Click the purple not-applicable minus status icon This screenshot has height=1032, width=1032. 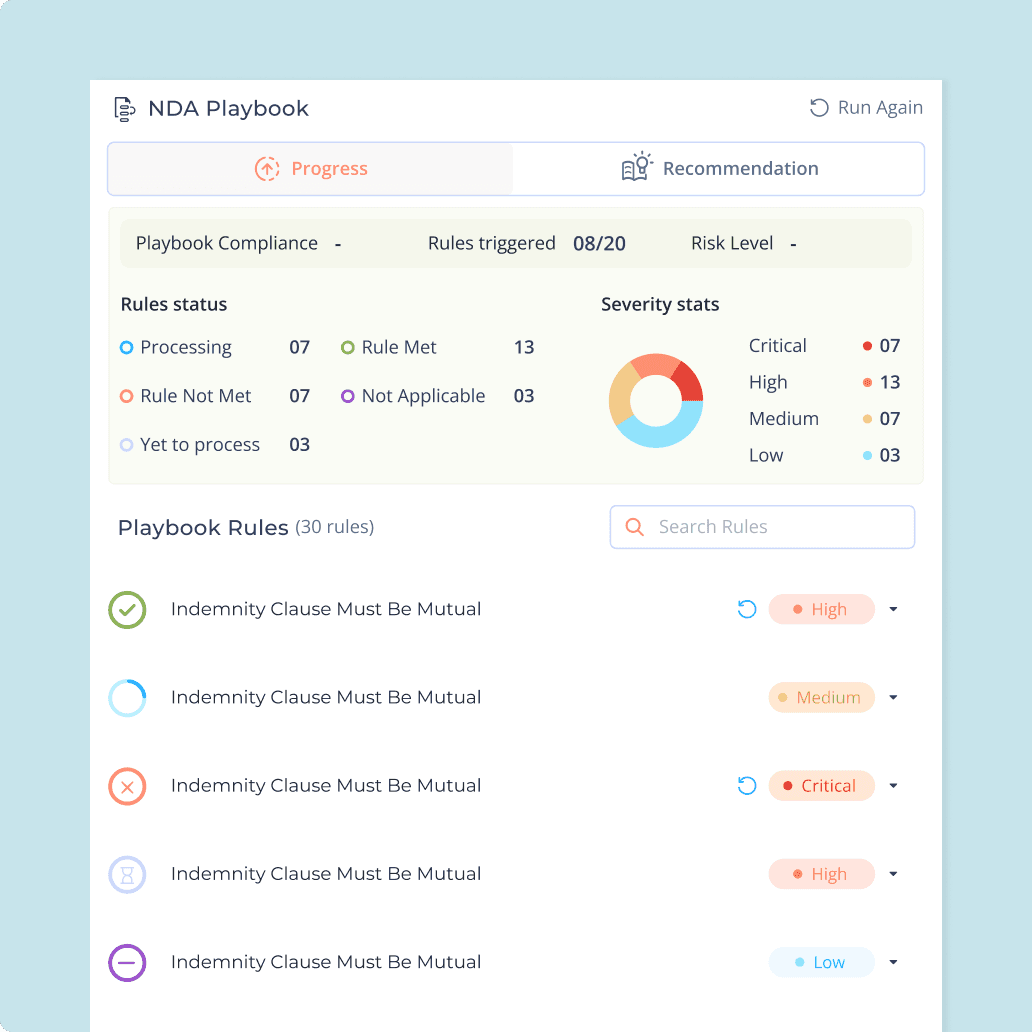127,962
